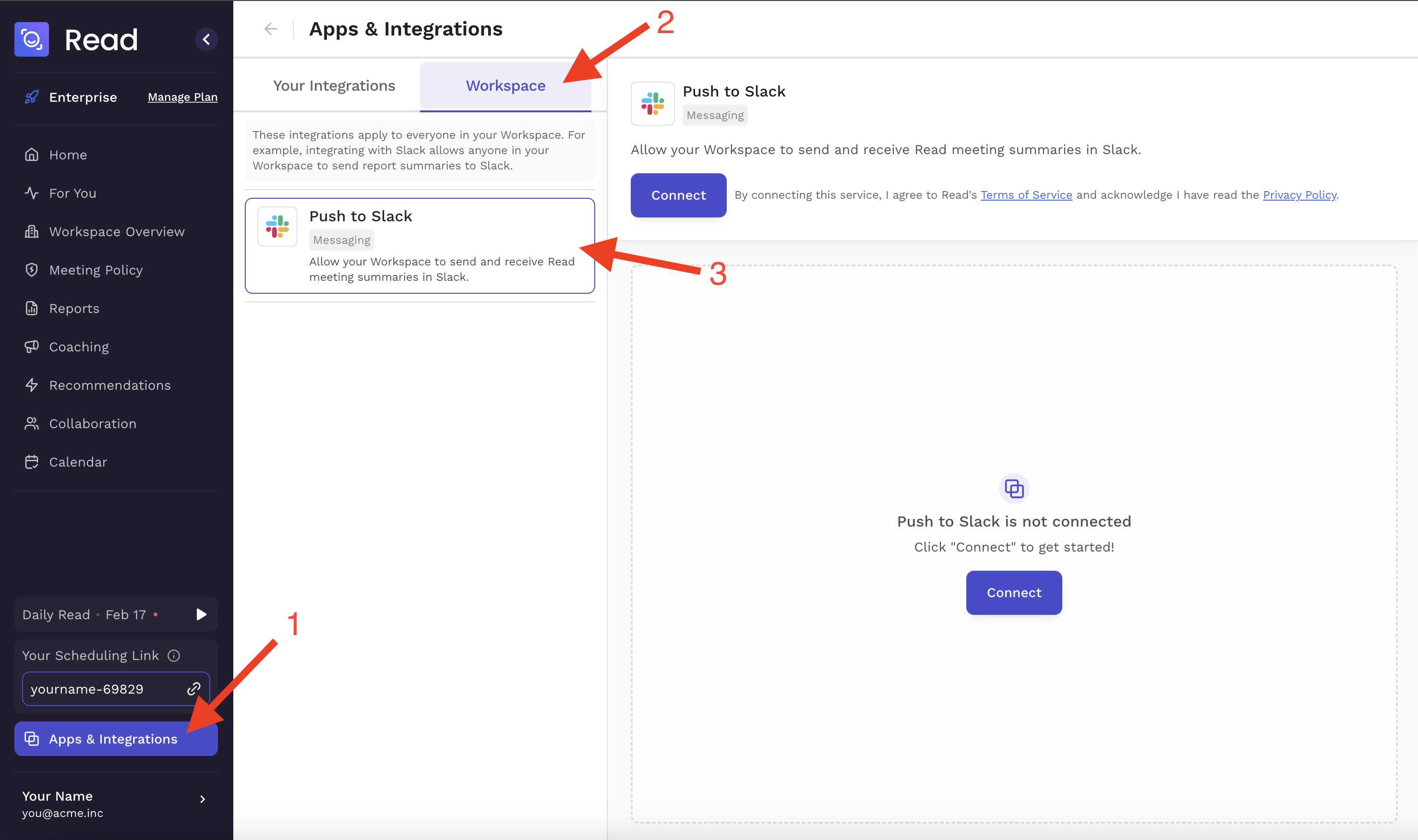
Task: Click the top Connect button
Action: coord(679,195)
